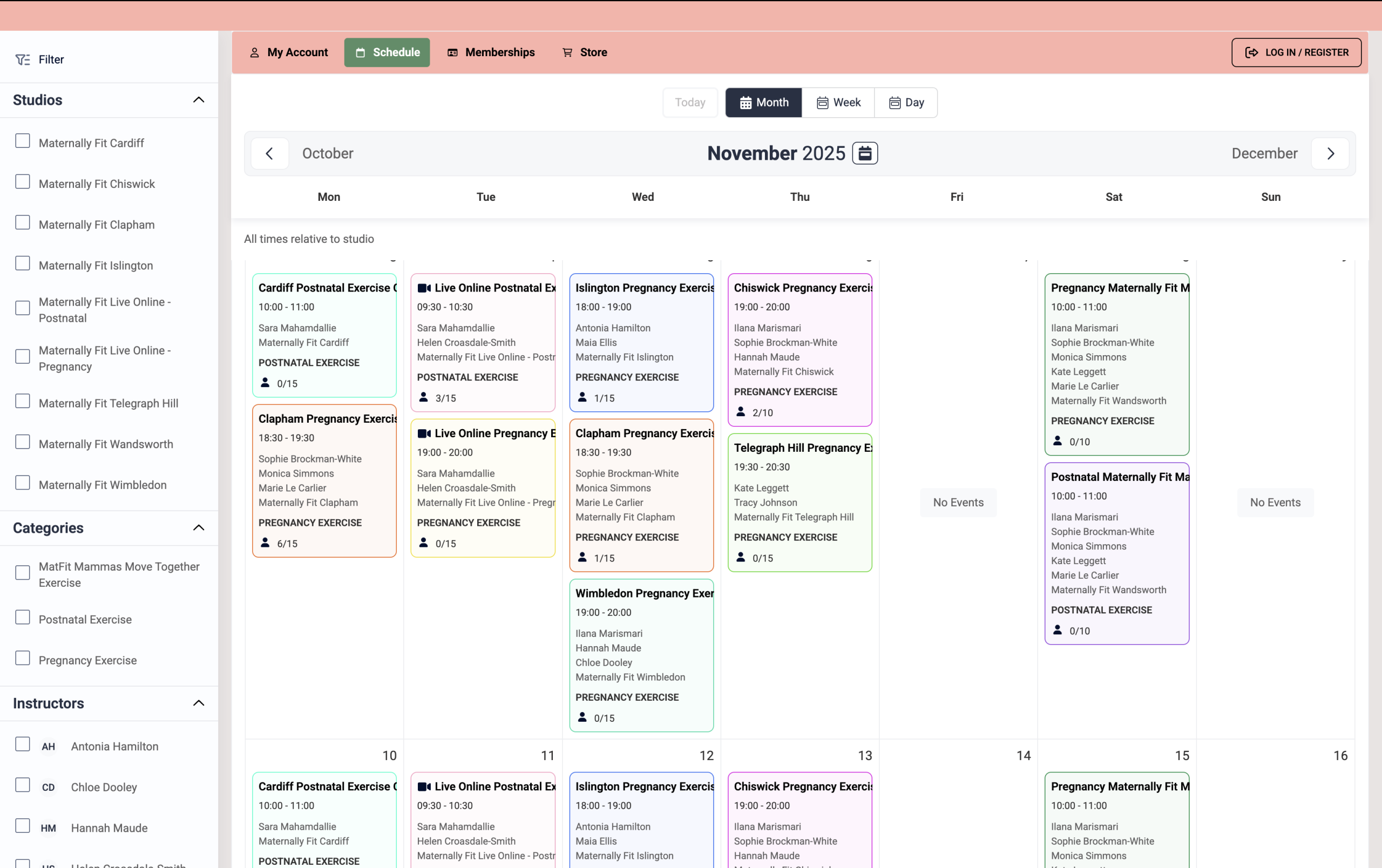1382x868 pixels.
Task: Click video camera icon on Live Online Postnatal 09:30
Action: tap(424, 288)
